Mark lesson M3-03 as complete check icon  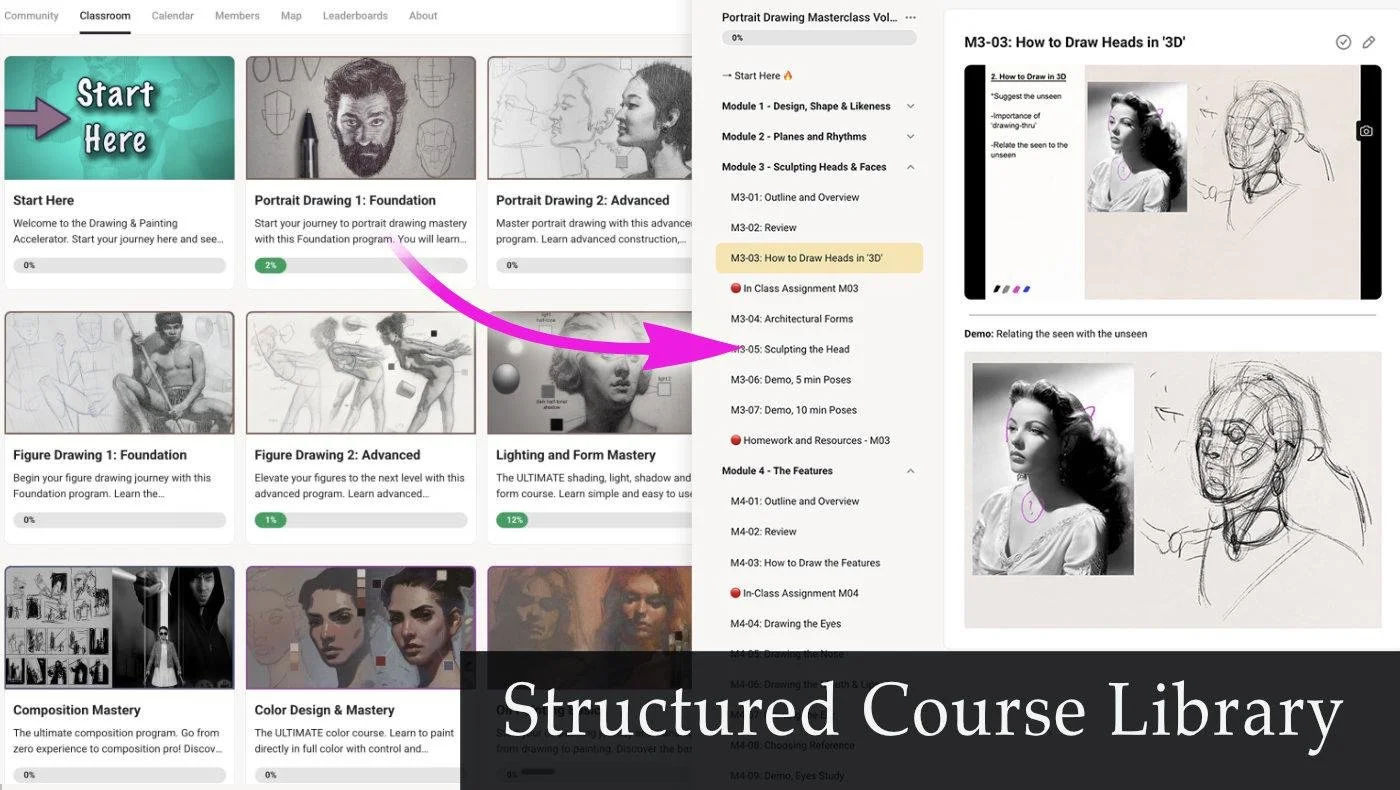[x=1343, y=42]
